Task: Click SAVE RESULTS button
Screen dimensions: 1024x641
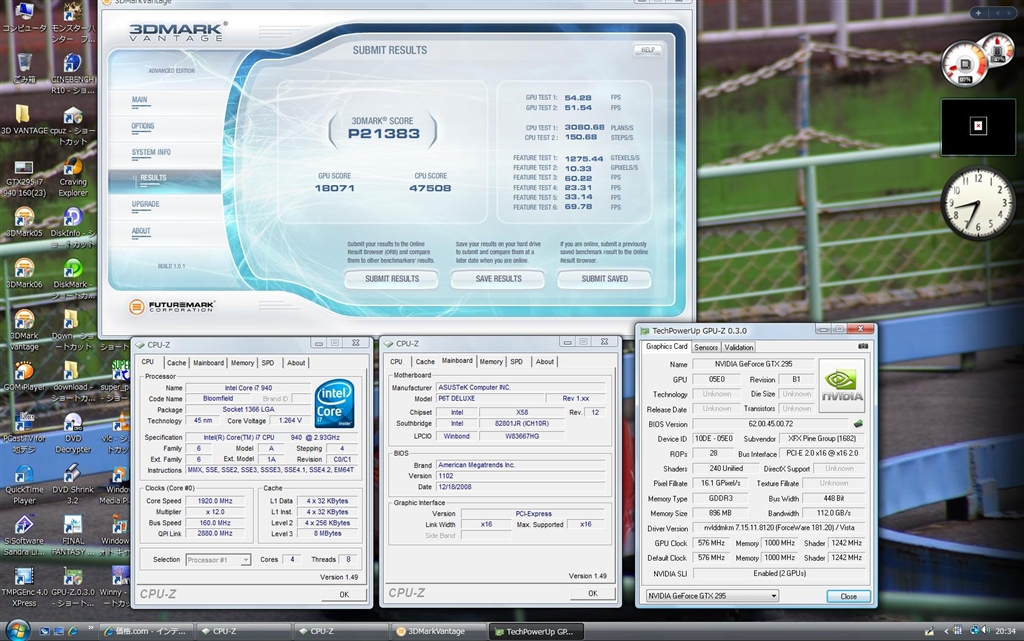Action: 498,279
